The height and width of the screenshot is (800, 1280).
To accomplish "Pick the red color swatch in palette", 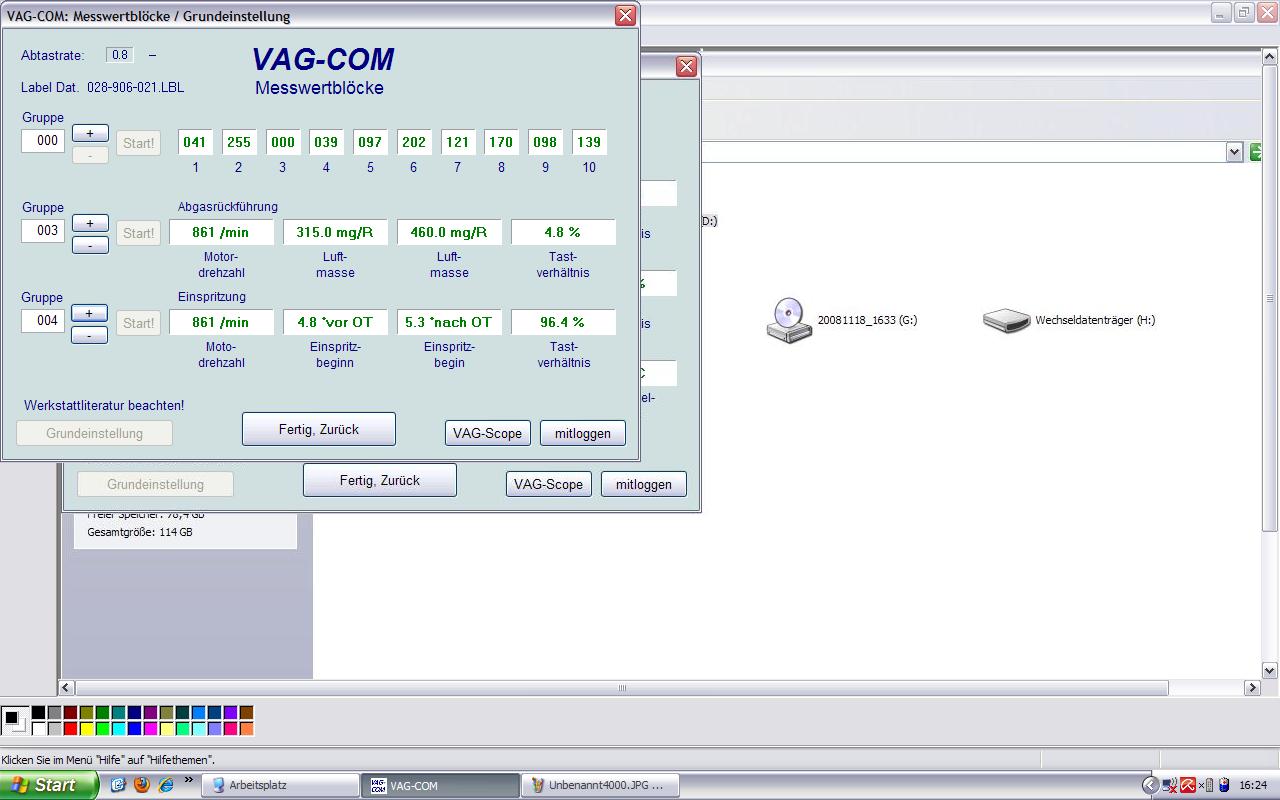I will [70, 729].
